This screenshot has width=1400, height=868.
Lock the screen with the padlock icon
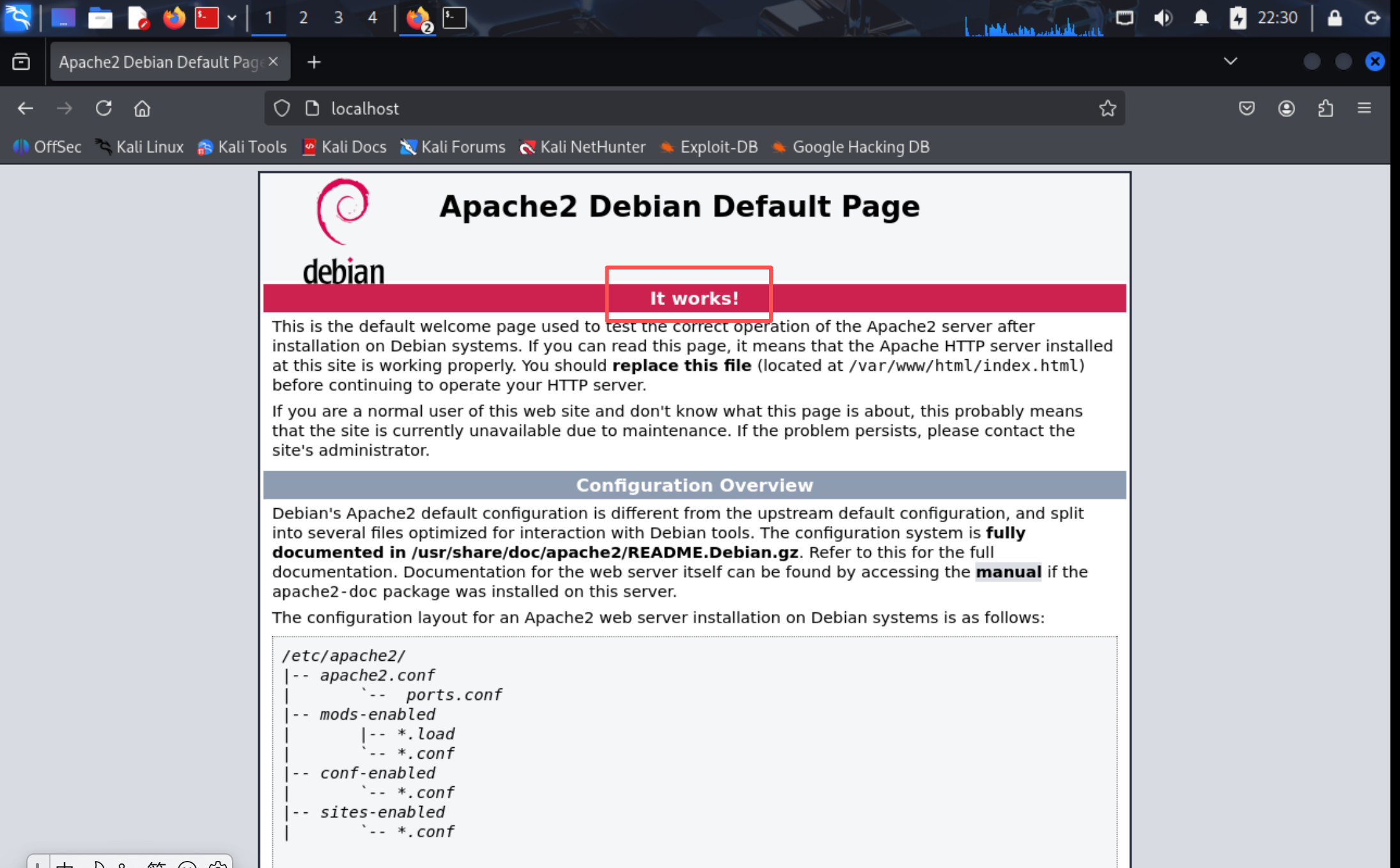coord(1334,18)
